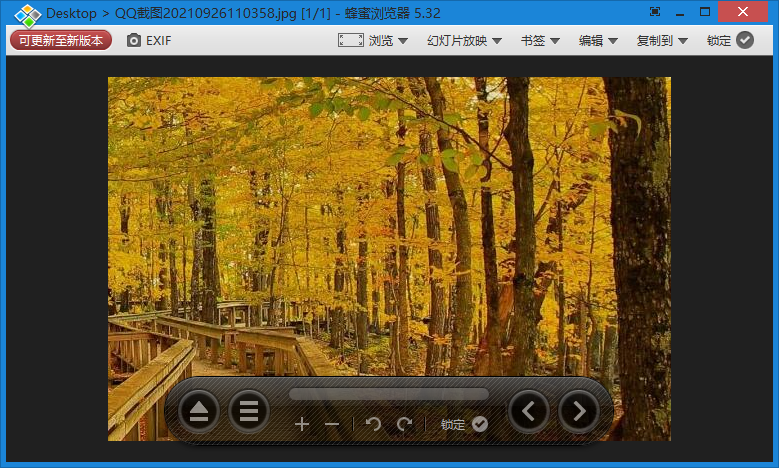Expand the 浏览 dropdown arrow
The width and height of the screenshot is (779, 468).
coord(403,41)
